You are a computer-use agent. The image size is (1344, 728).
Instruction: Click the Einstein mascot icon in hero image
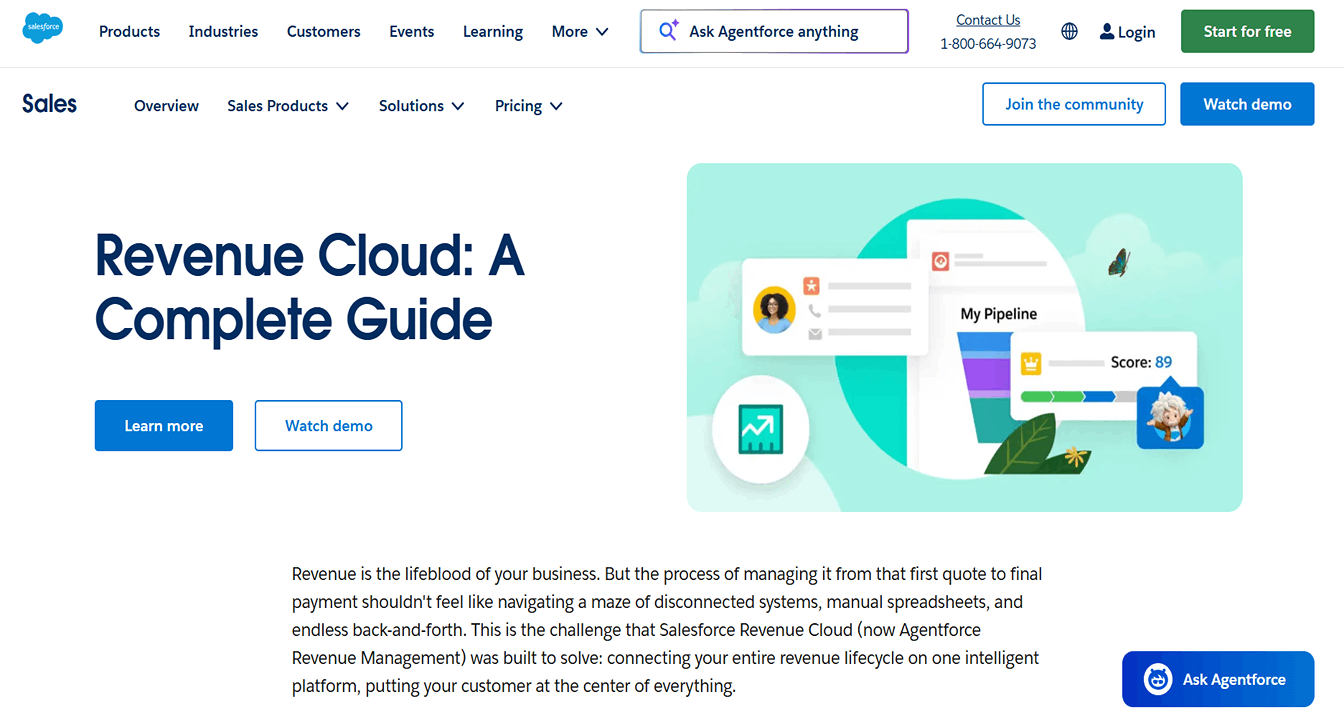1169,416
